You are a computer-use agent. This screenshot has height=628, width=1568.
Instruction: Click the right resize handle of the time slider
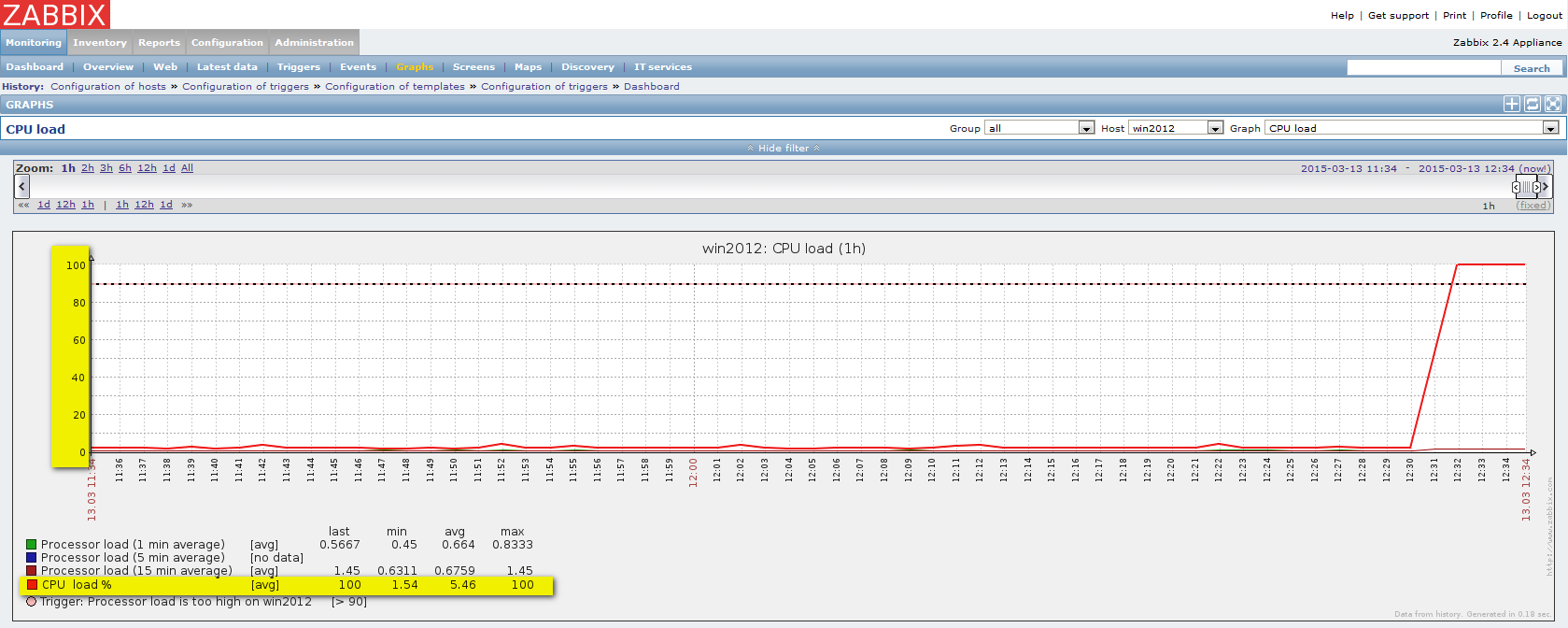pyautogui.click(x=1535, y=187)
